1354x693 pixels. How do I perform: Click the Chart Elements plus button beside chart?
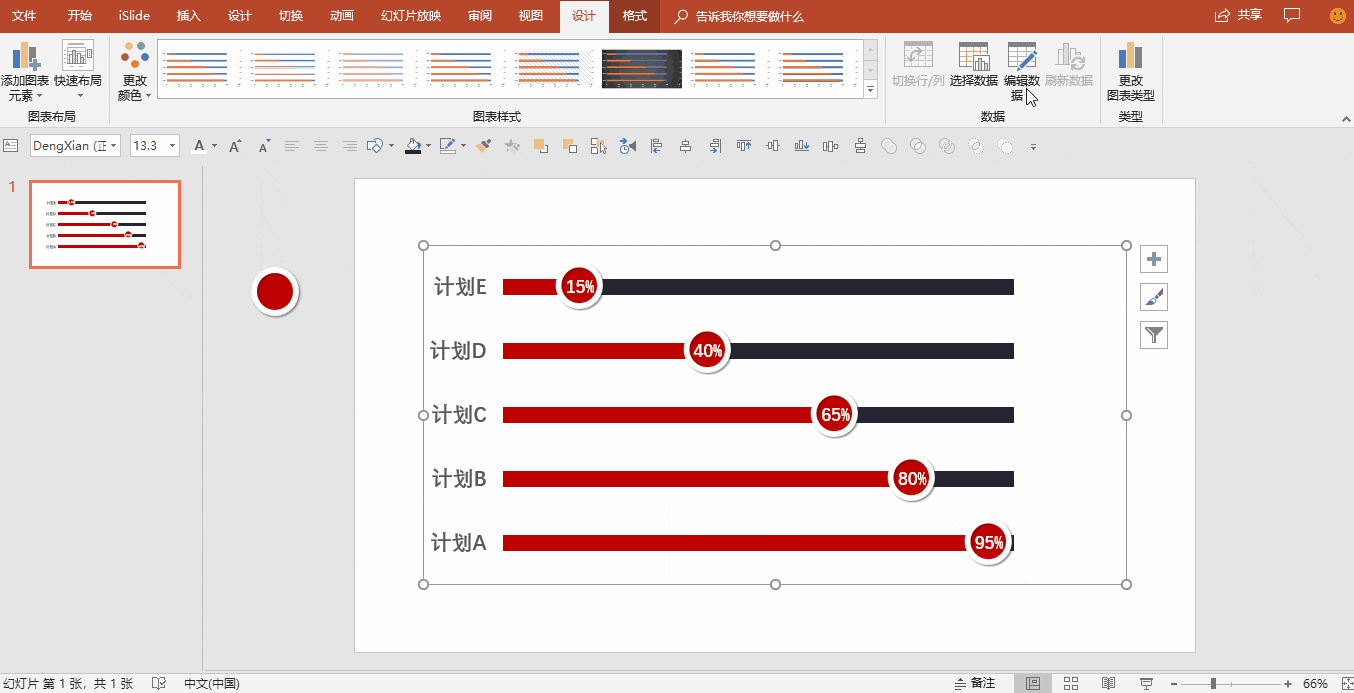1154,259
